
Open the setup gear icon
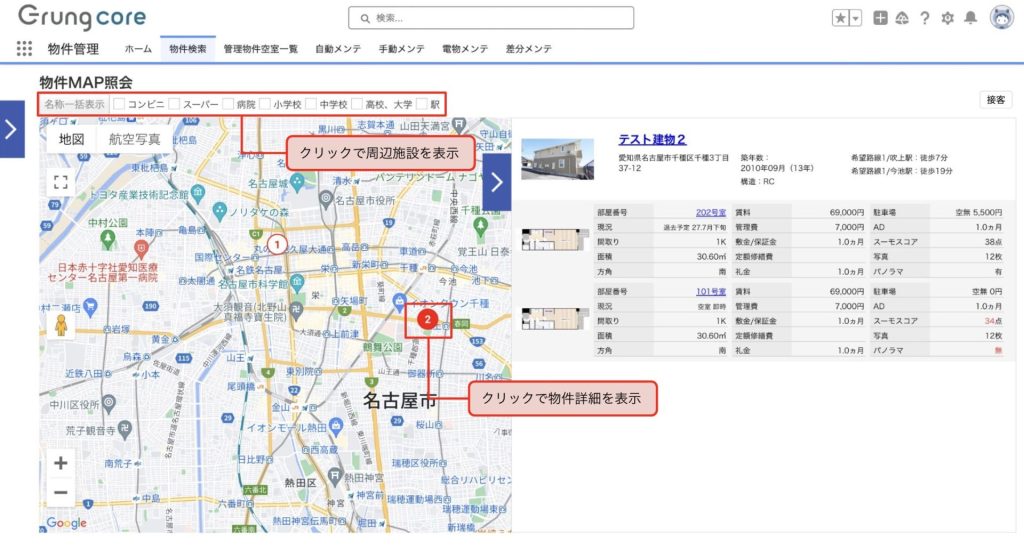coord(947,18)
